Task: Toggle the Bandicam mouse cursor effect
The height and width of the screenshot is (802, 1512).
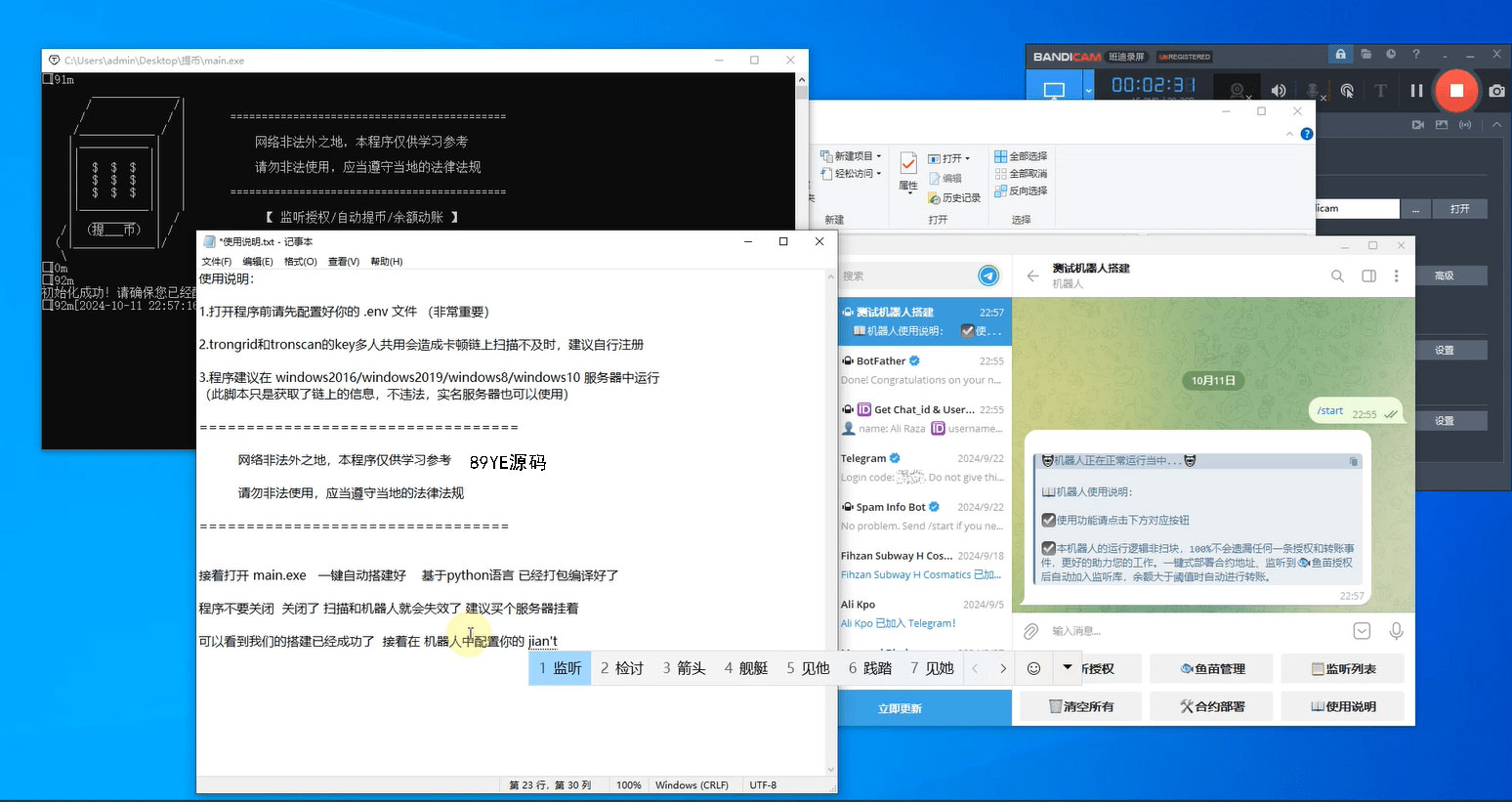Action: click(1347, 91)
